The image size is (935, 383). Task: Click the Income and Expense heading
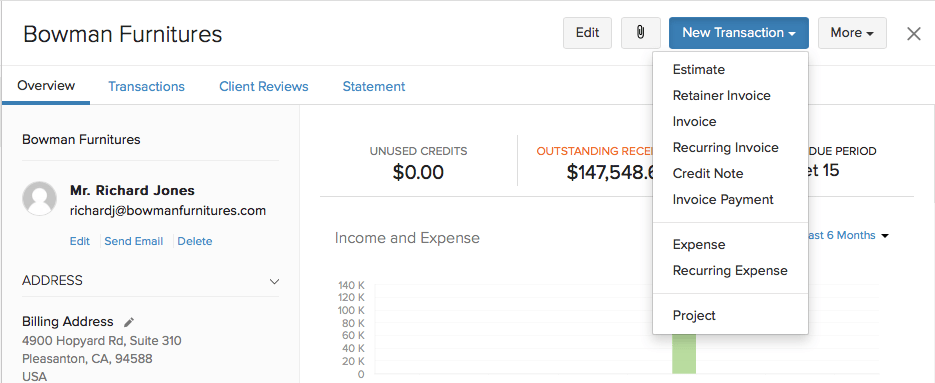tap(407, 238)
